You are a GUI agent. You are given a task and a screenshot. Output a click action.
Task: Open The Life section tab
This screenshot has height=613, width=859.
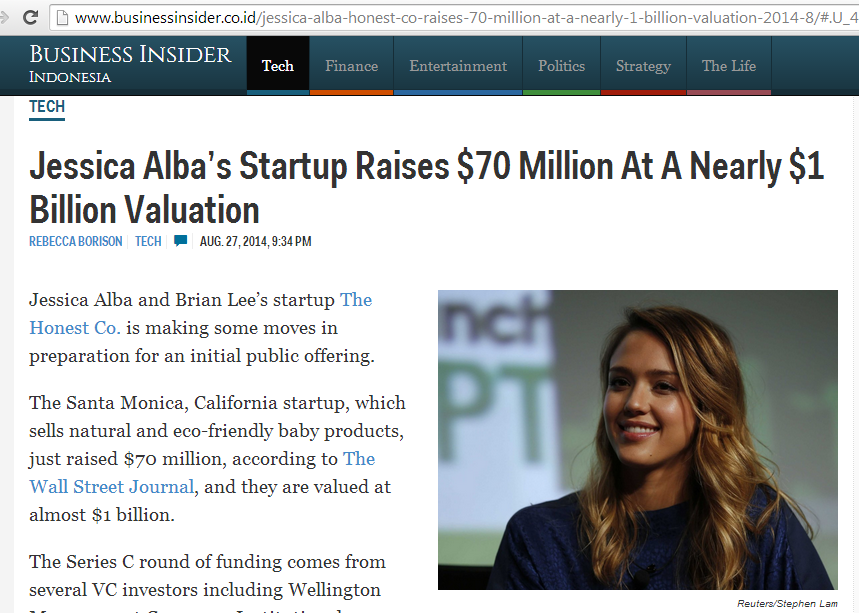[x=729, y=66]
